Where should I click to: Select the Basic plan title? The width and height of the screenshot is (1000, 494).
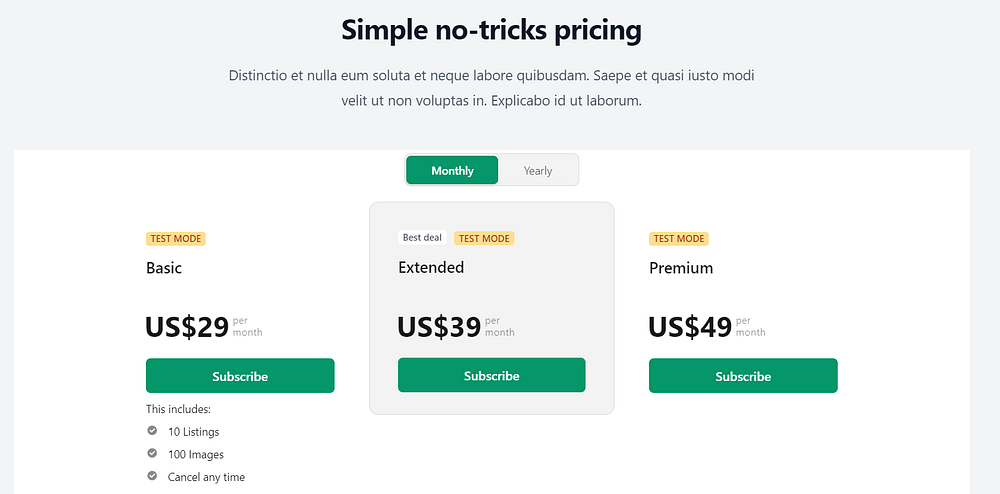tap(164, 268)
